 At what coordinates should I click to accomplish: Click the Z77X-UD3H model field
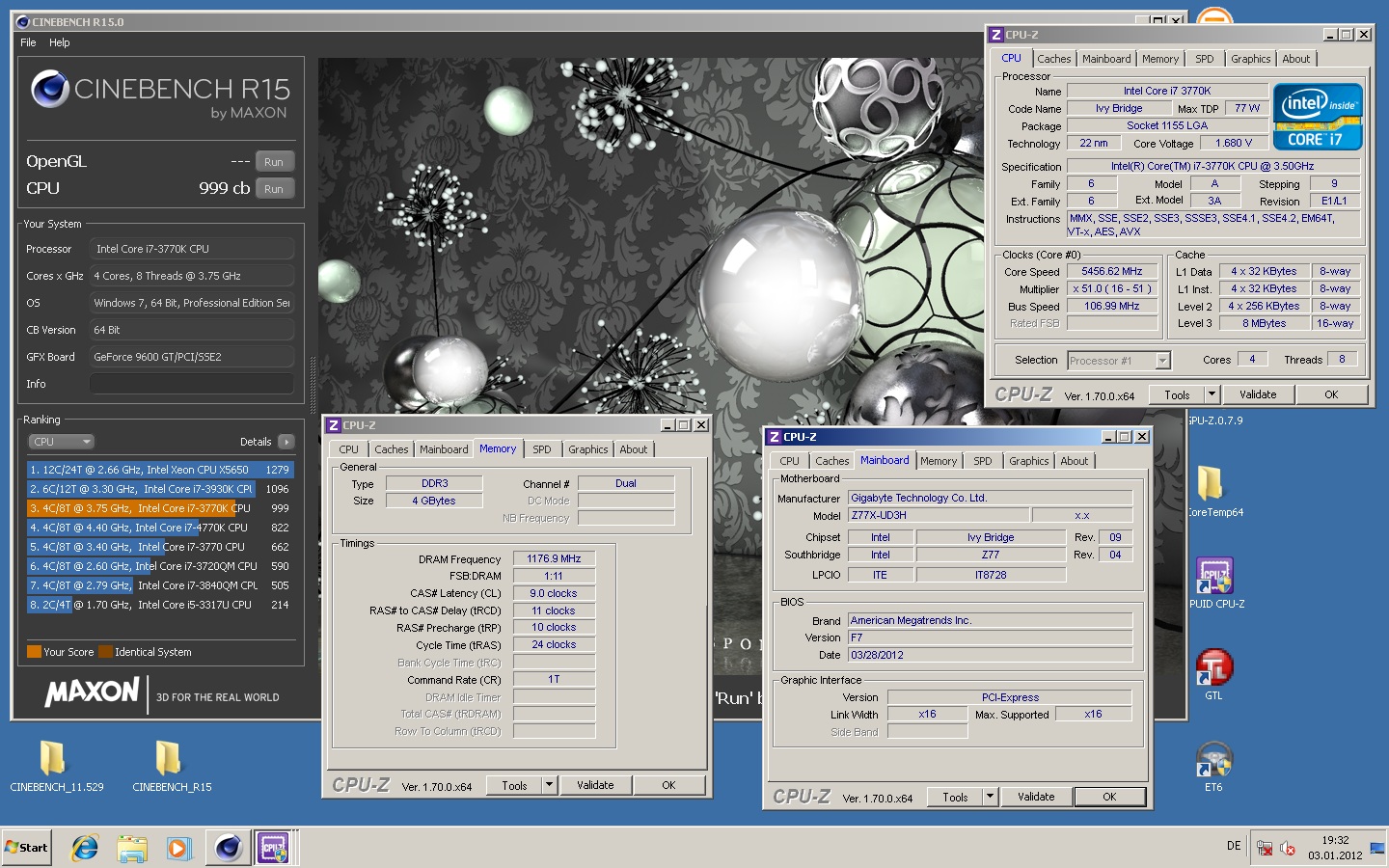[939, 515]
